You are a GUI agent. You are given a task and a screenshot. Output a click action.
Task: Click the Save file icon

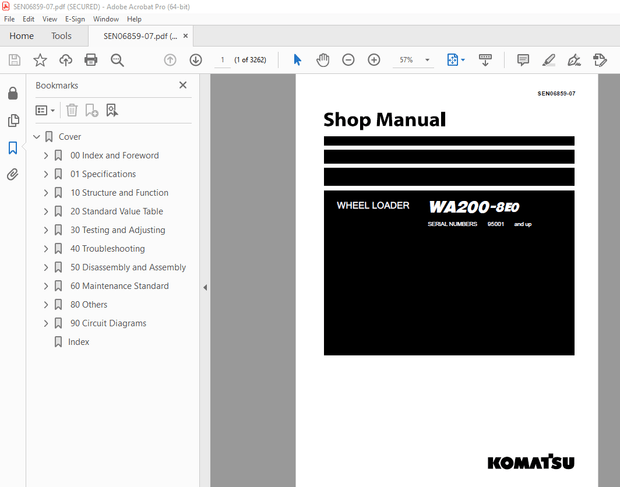tap(15, 60)
